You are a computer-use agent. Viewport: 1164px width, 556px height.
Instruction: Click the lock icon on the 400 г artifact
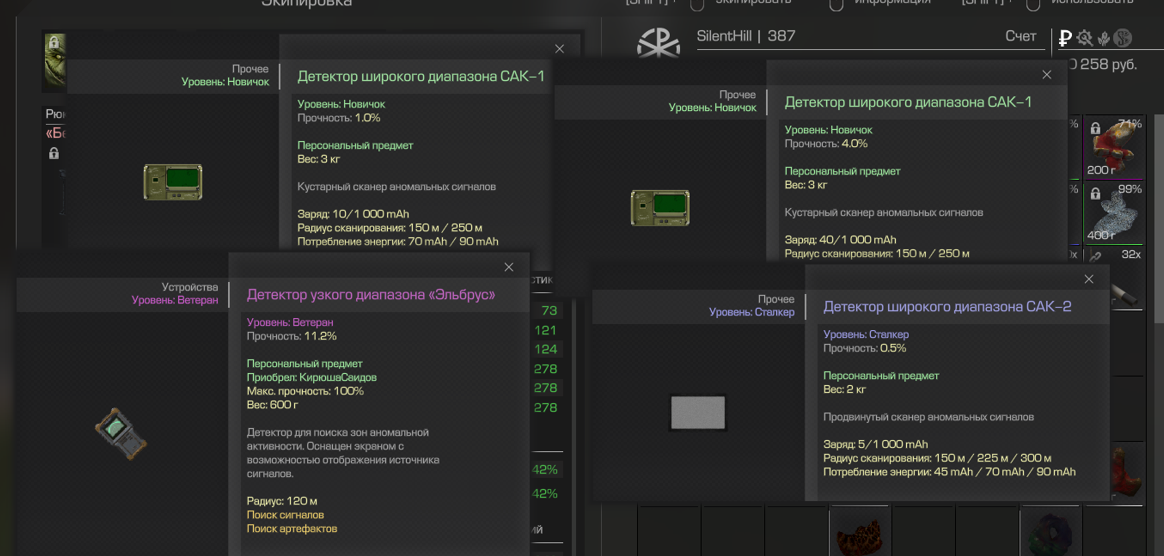1095,194
